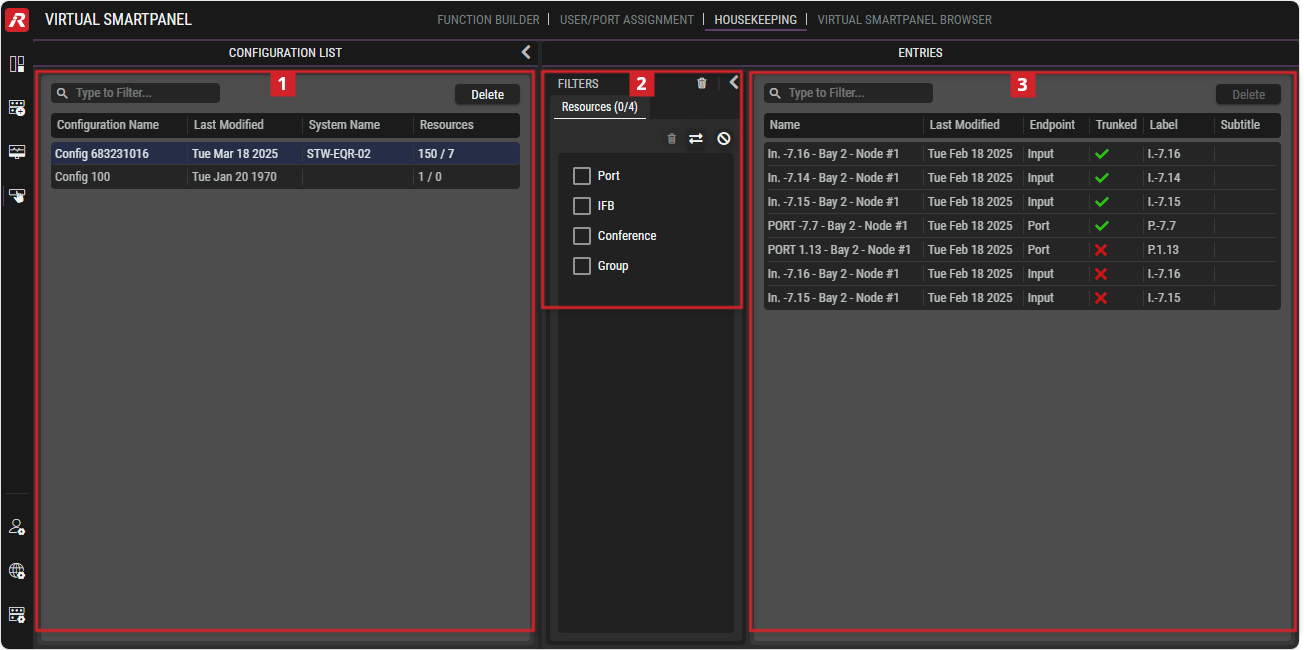
Task: Open the layout panels sidebar icon
Action: click(x=17, y=64)
